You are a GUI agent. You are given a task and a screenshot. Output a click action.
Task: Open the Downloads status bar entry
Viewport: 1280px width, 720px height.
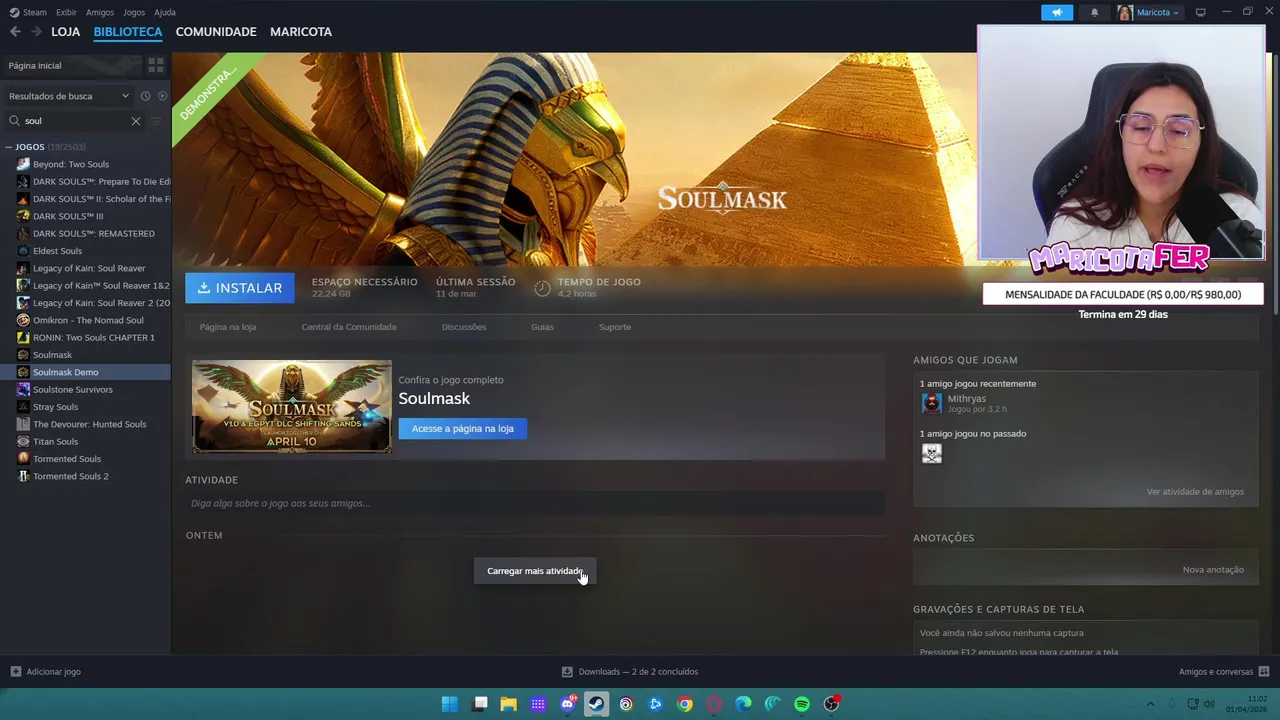(x=630, y=672)
